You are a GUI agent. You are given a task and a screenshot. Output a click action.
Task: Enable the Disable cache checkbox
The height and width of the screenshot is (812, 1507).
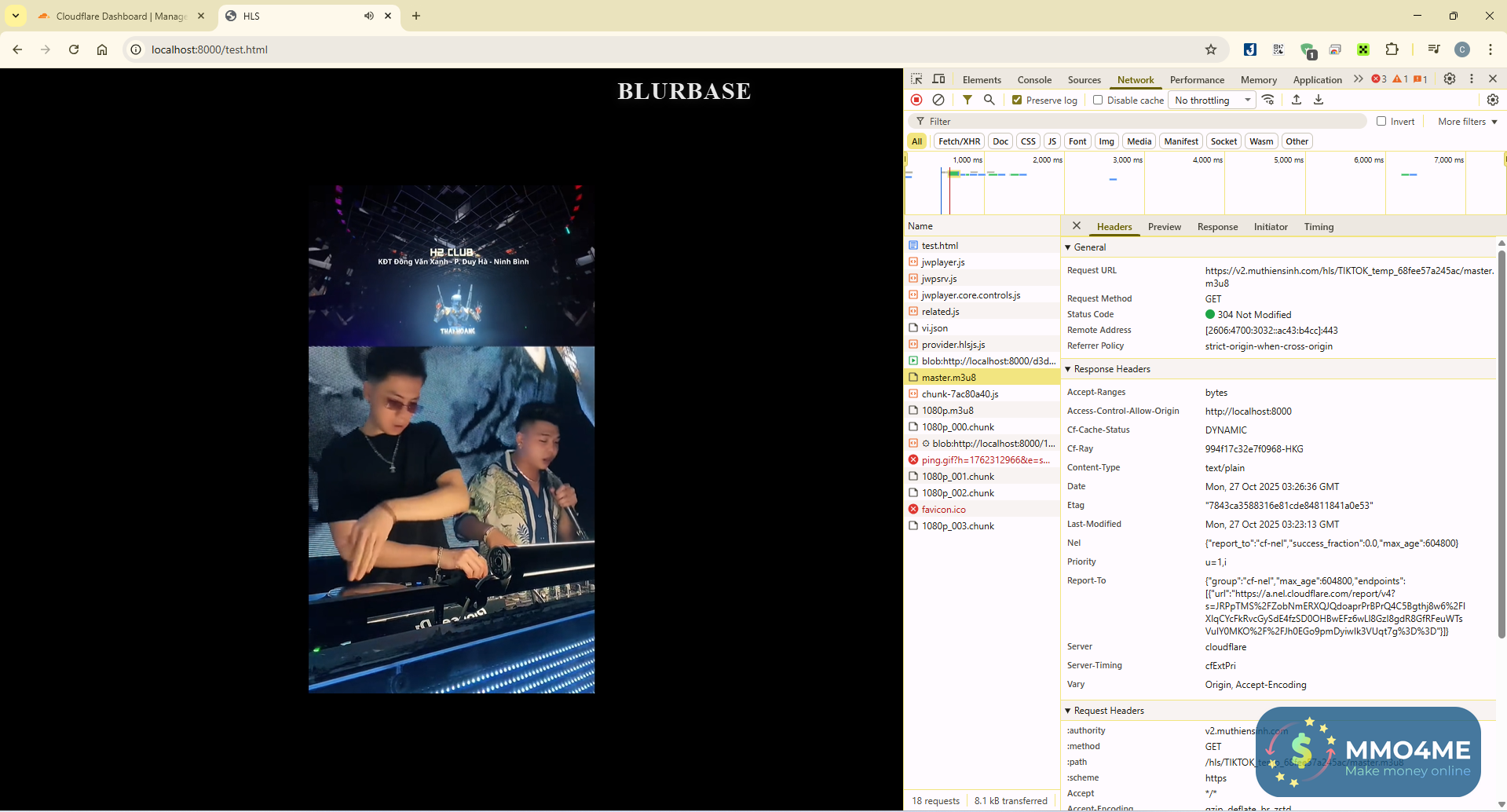pos(1098,100)
